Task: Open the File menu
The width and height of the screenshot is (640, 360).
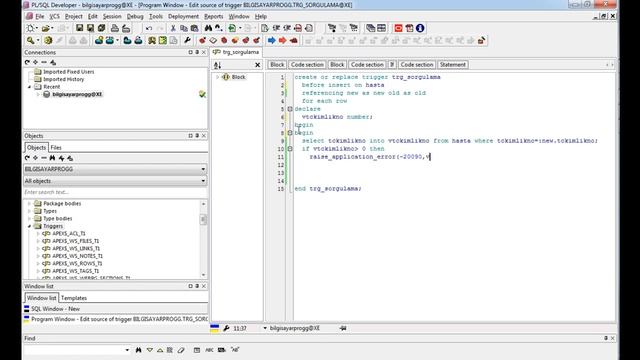Action: 40,16
